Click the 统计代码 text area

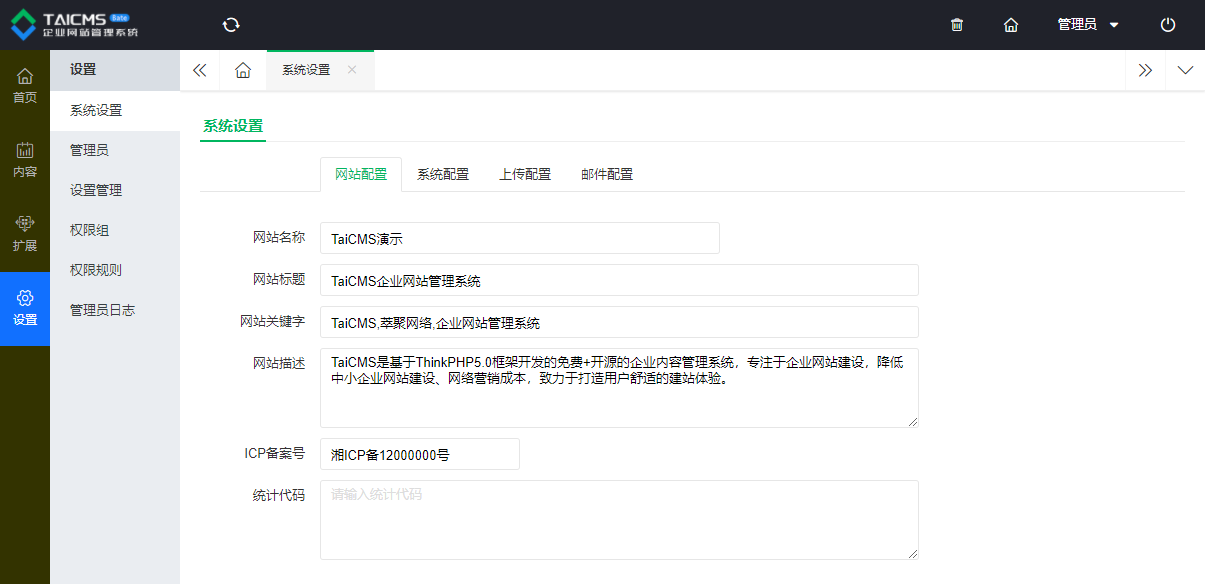(619, 519)
